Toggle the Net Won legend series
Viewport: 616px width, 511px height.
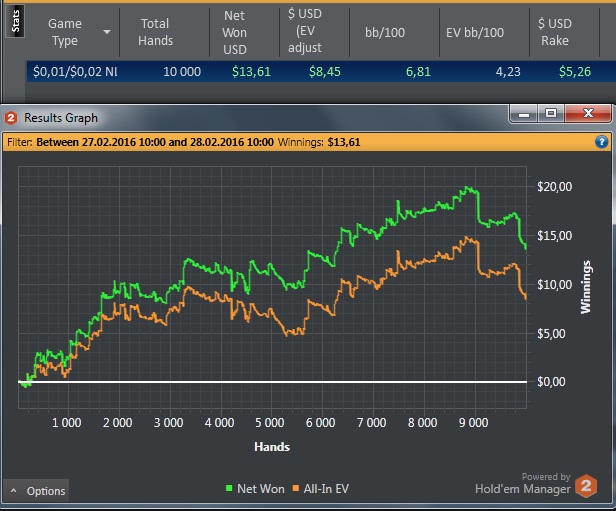click(255, 489)
